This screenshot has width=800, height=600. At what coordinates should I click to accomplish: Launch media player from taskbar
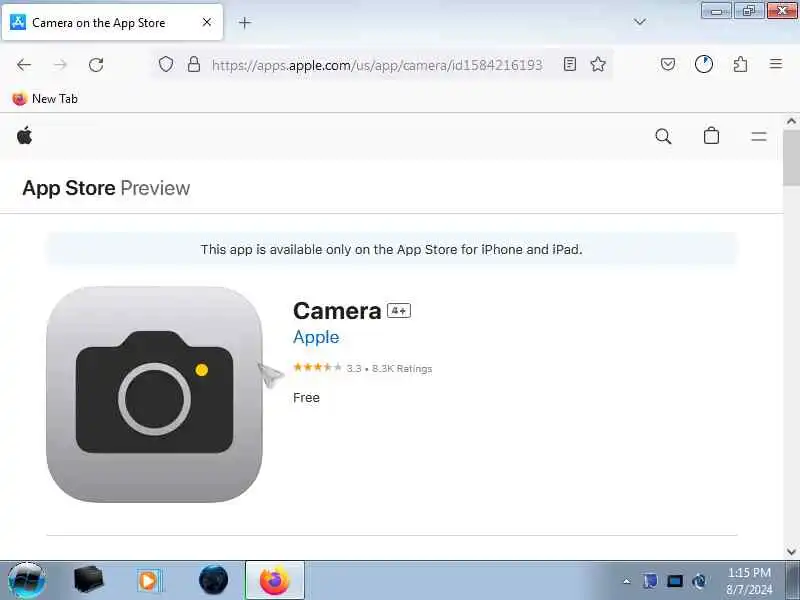click(x=149, y=581)
